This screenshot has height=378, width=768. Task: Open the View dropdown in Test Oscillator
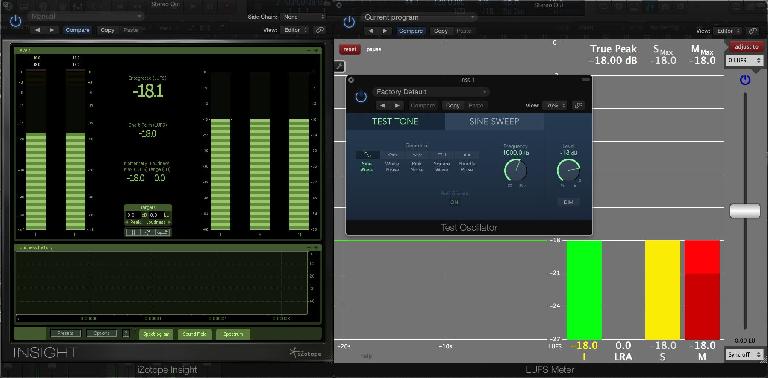tap(555, 105)
